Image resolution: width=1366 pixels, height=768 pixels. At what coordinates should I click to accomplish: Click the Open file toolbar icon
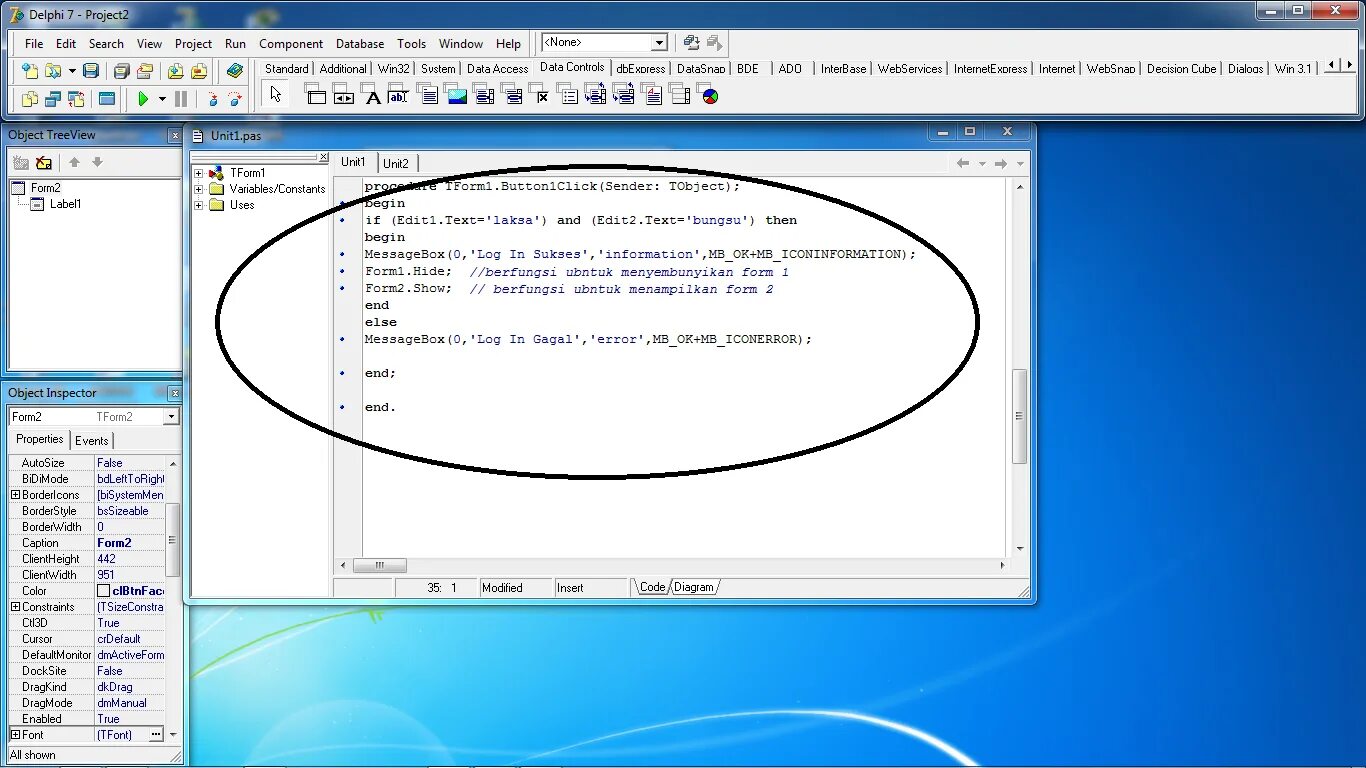point(53,71)
